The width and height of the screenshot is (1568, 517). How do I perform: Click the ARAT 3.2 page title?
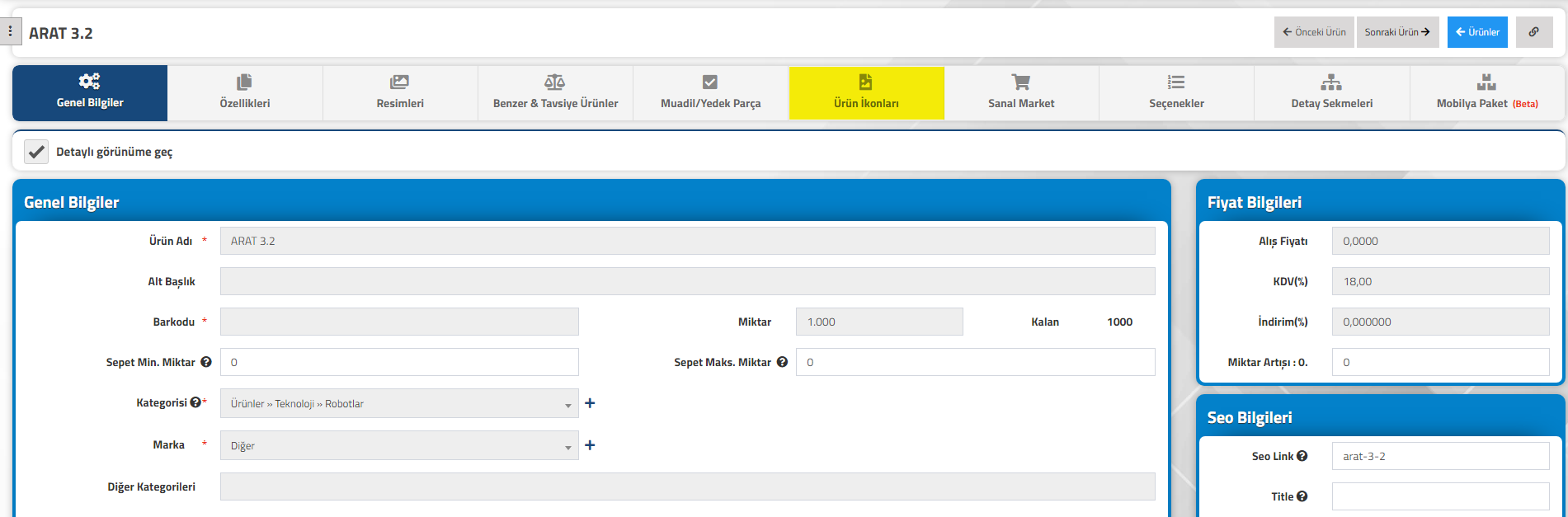61,33
